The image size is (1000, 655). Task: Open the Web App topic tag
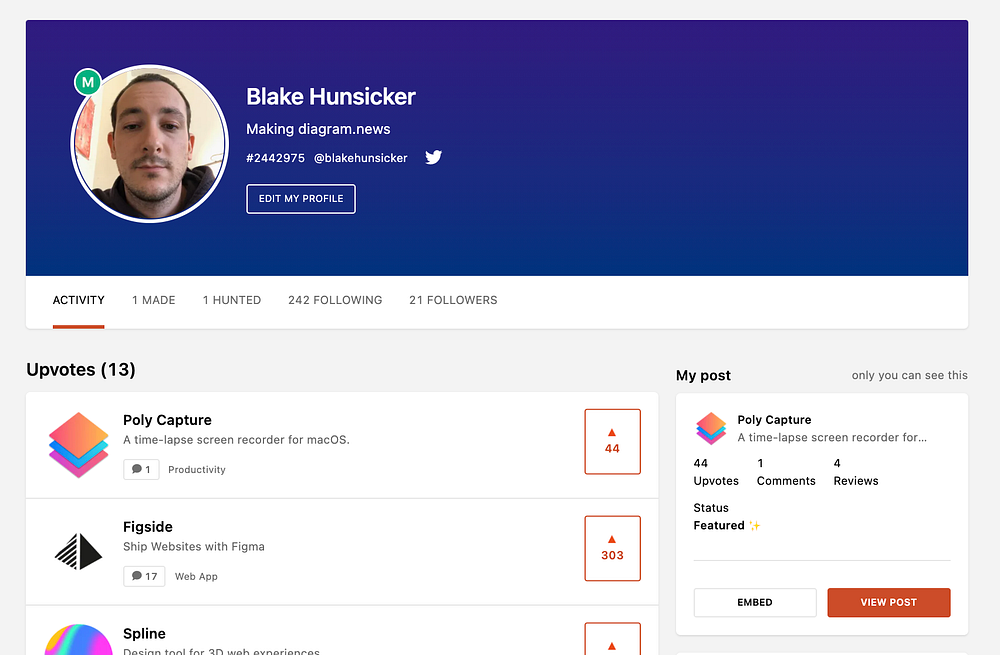(196, 576)
